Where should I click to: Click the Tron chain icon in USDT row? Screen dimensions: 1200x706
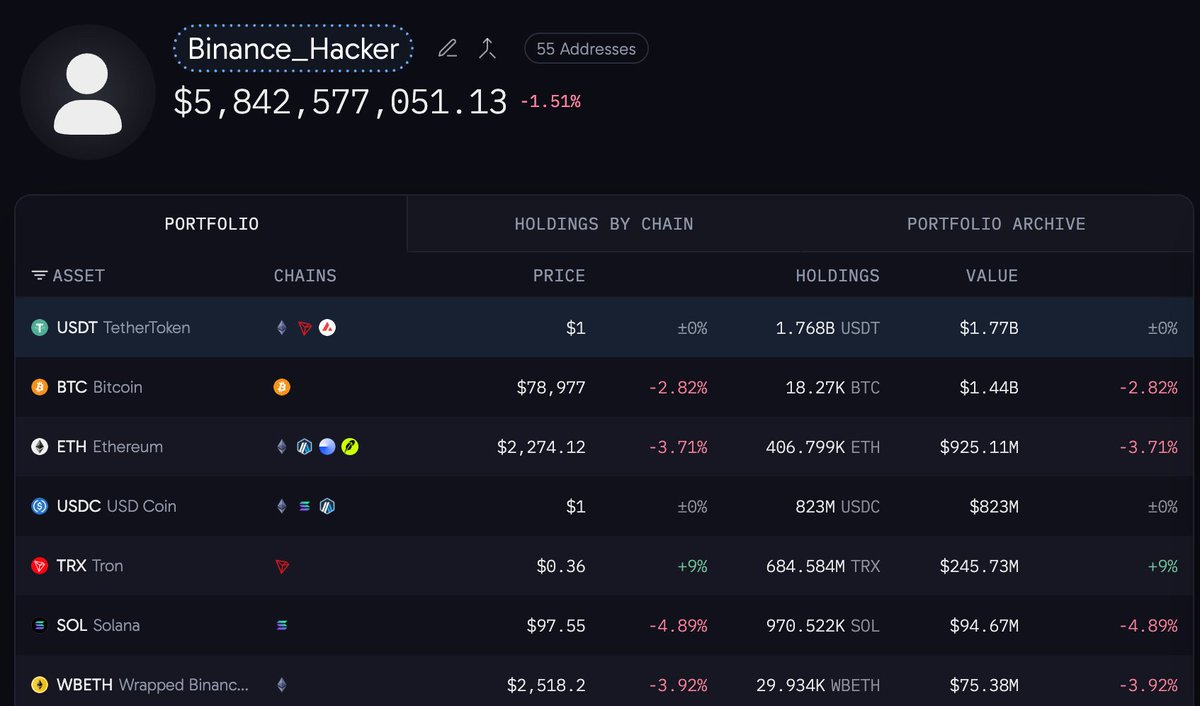tap(305, 327)
